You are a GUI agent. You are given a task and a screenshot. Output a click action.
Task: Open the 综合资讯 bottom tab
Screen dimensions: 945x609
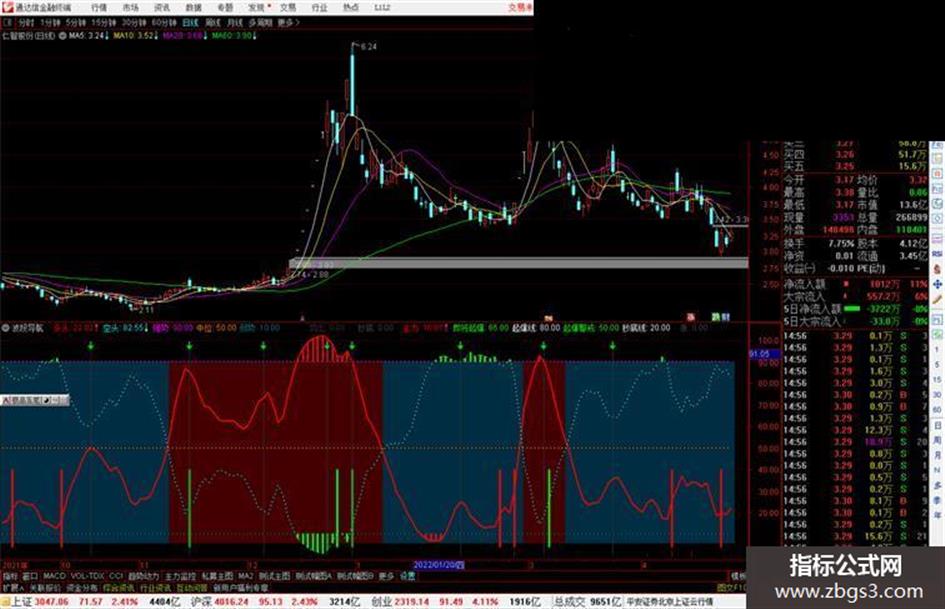[x=119, y=588]
